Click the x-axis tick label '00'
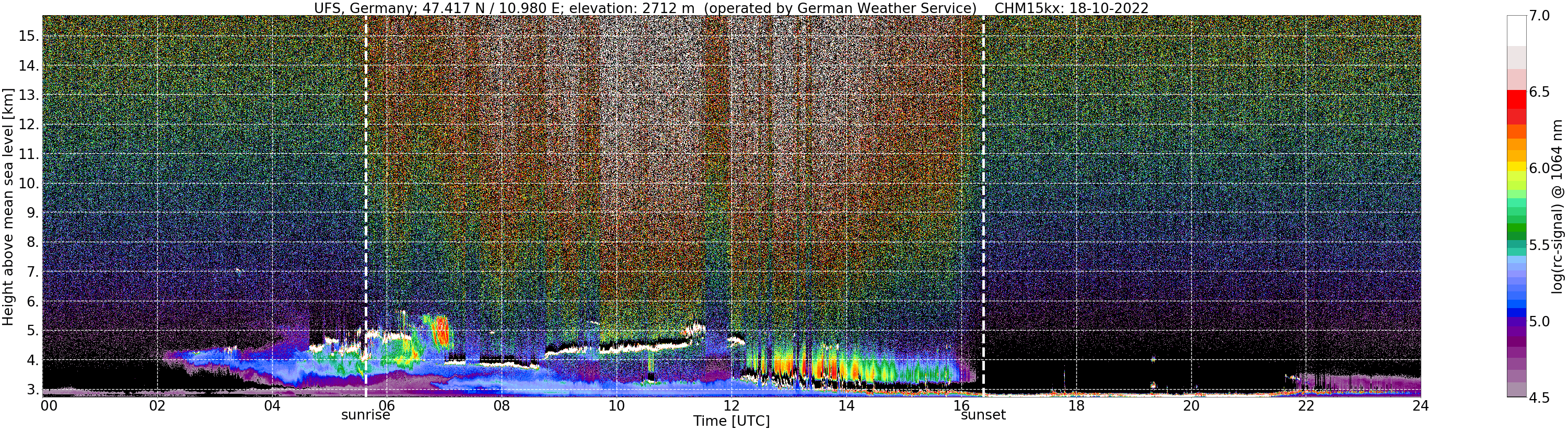The width and height of the screenshot is (1568, 431). (48, 405)
